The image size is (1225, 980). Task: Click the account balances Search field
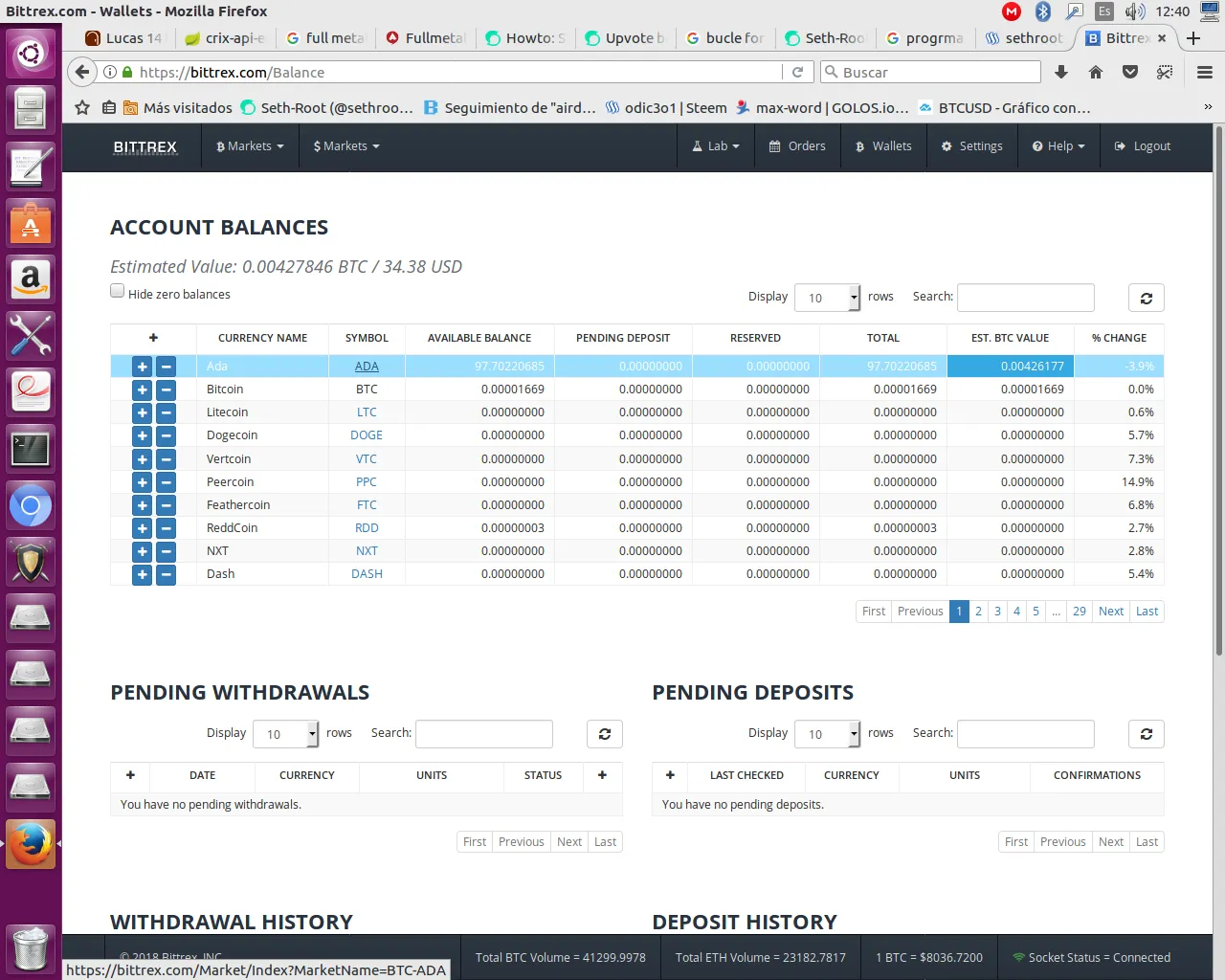click(1026, 298)
